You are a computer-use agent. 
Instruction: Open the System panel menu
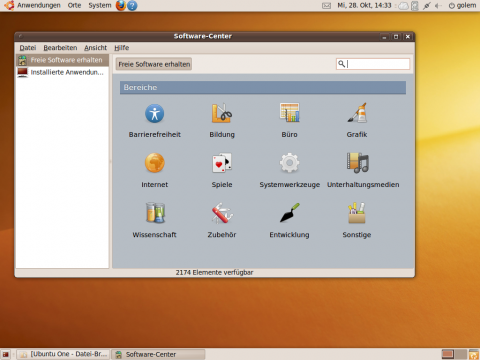tap(100, 5)
